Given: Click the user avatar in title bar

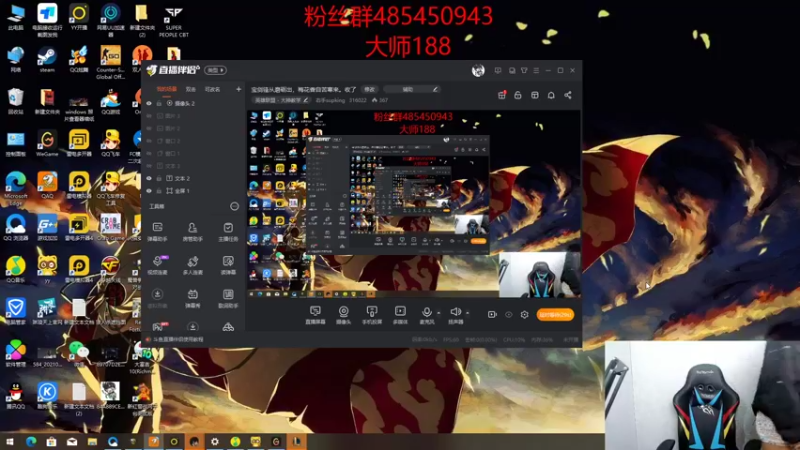Looking at the screenshot, I should (478, 70).
